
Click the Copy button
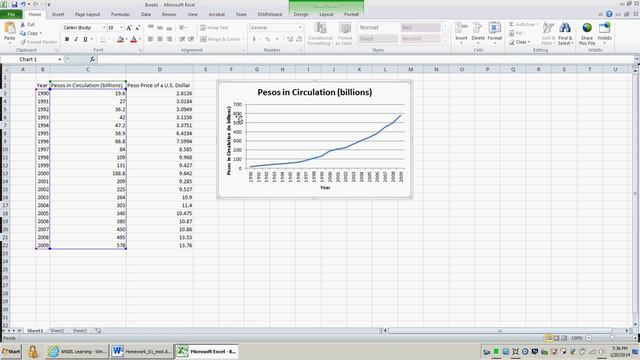30,33
